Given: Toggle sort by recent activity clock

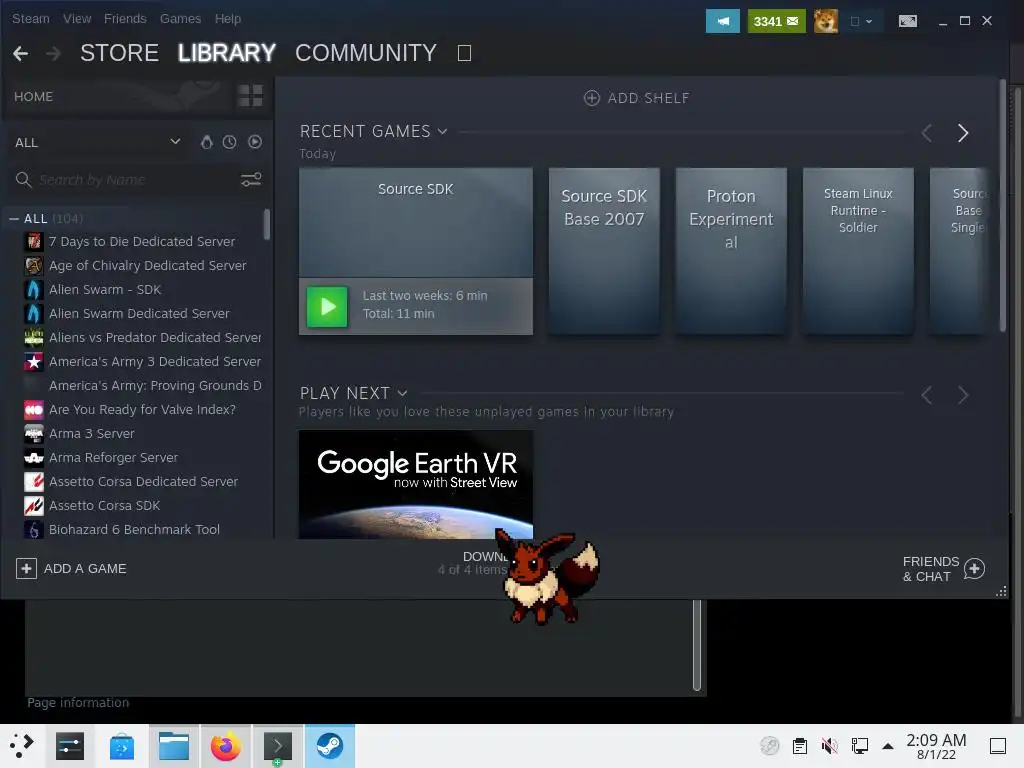Looking at the screenshot, I should click(x=229, y=142).
